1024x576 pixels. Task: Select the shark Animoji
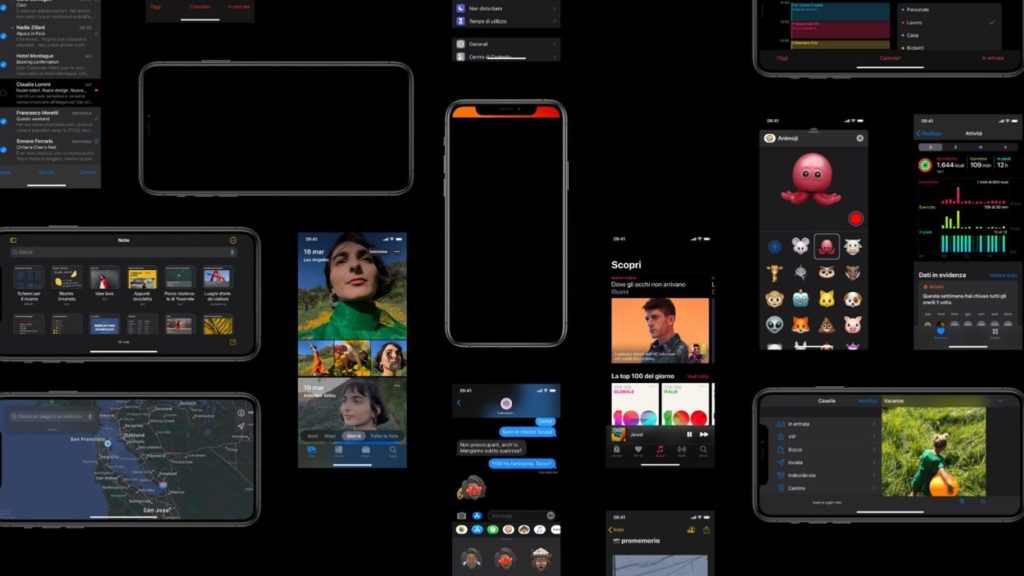click(801, 272)
